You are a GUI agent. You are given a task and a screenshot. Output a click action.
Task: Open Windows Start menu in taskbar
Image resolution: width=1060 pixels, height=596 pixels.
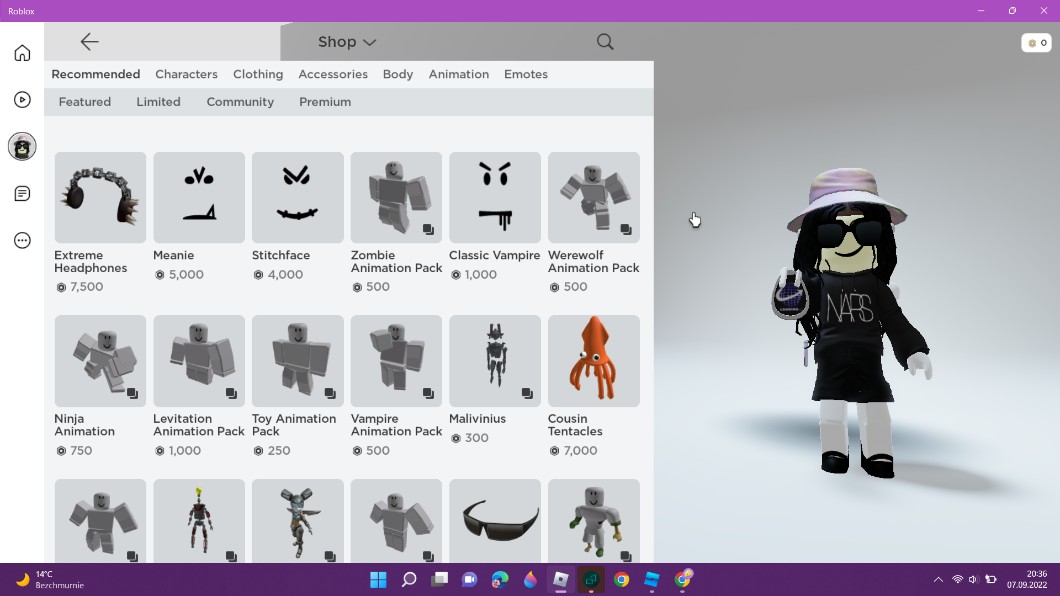[x=378, y=580]
